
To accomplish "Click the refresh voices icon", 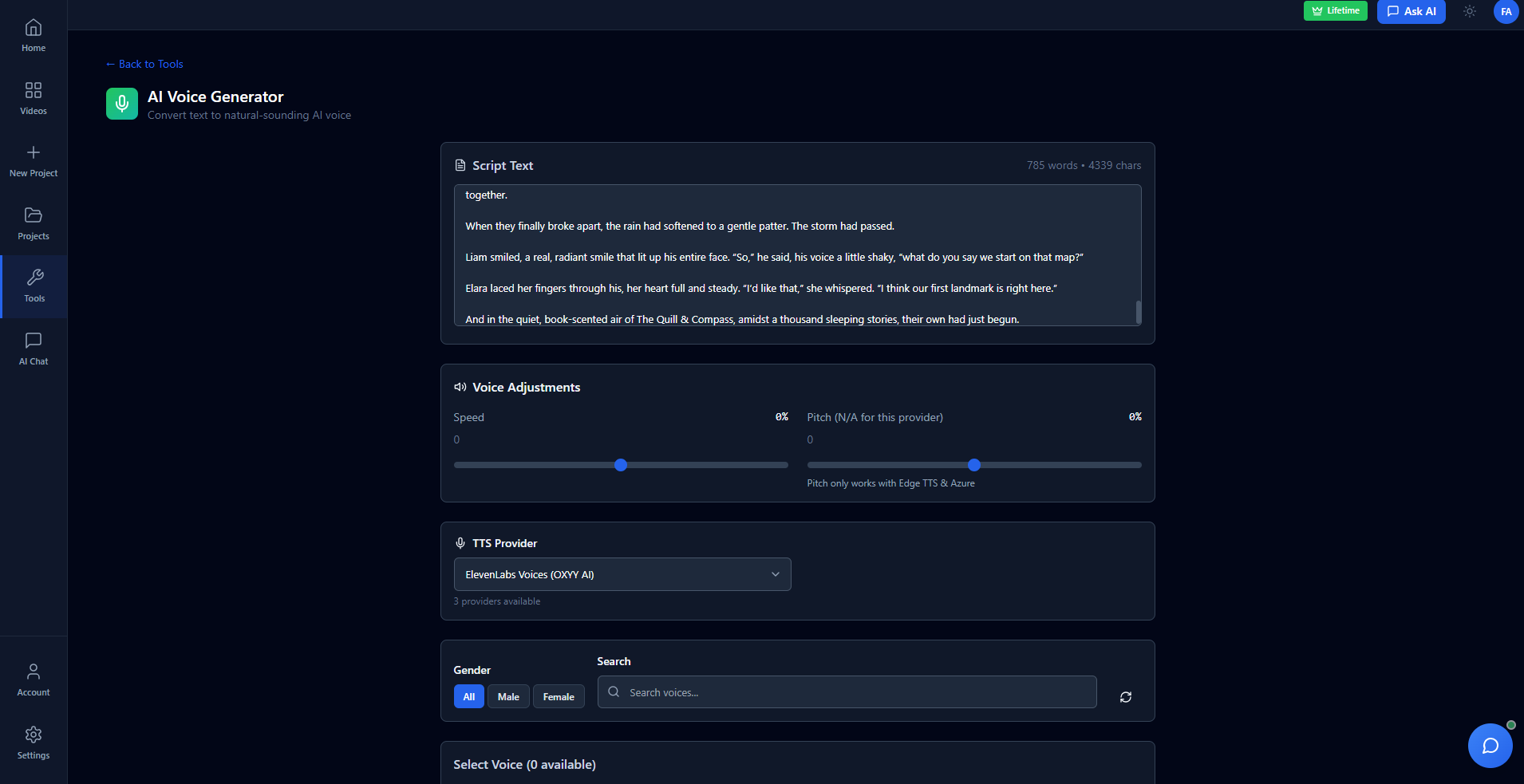I will [1125, 697].
